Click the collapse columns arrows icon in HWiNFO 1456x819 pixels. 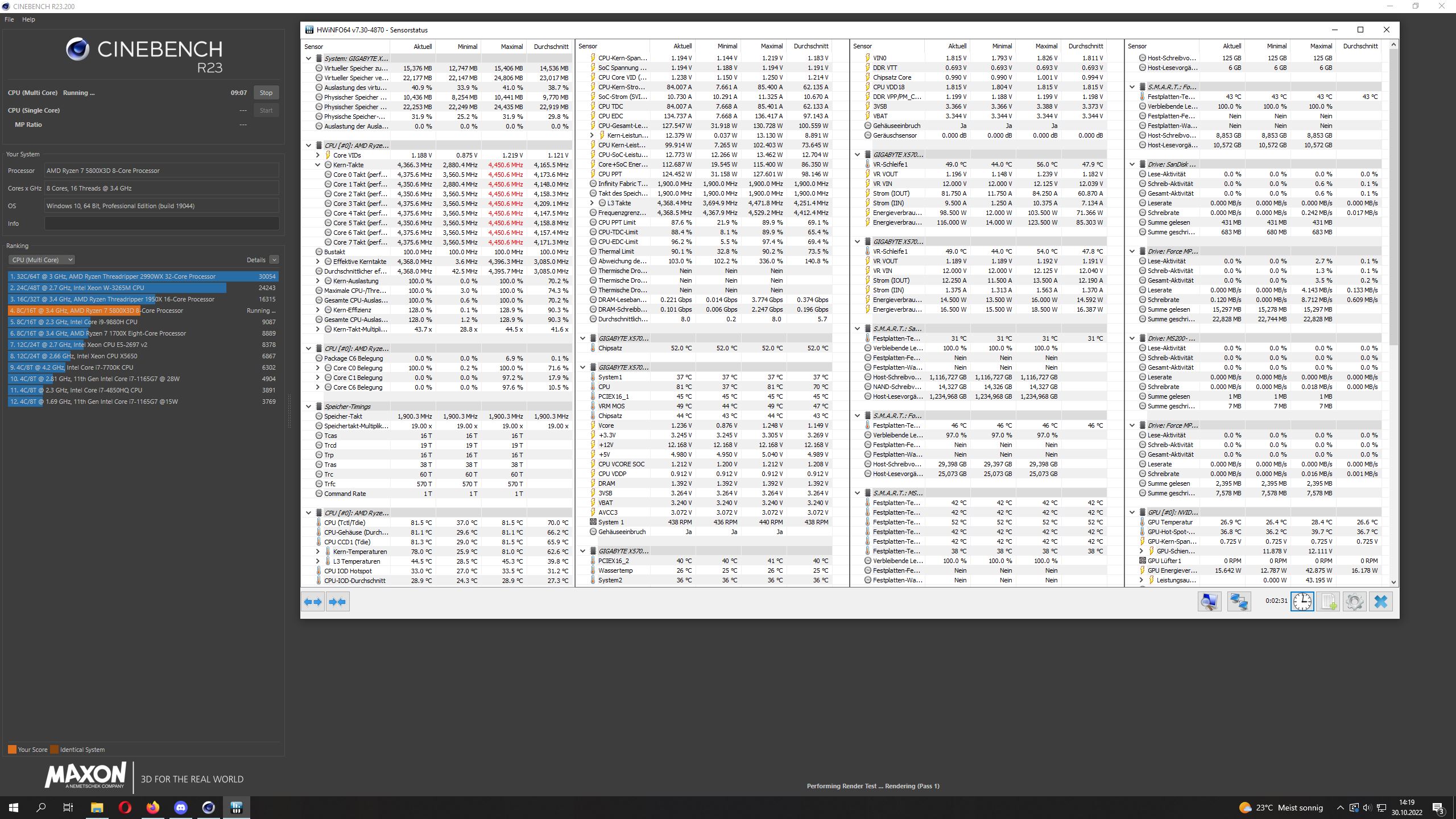[x=337, y=602]
